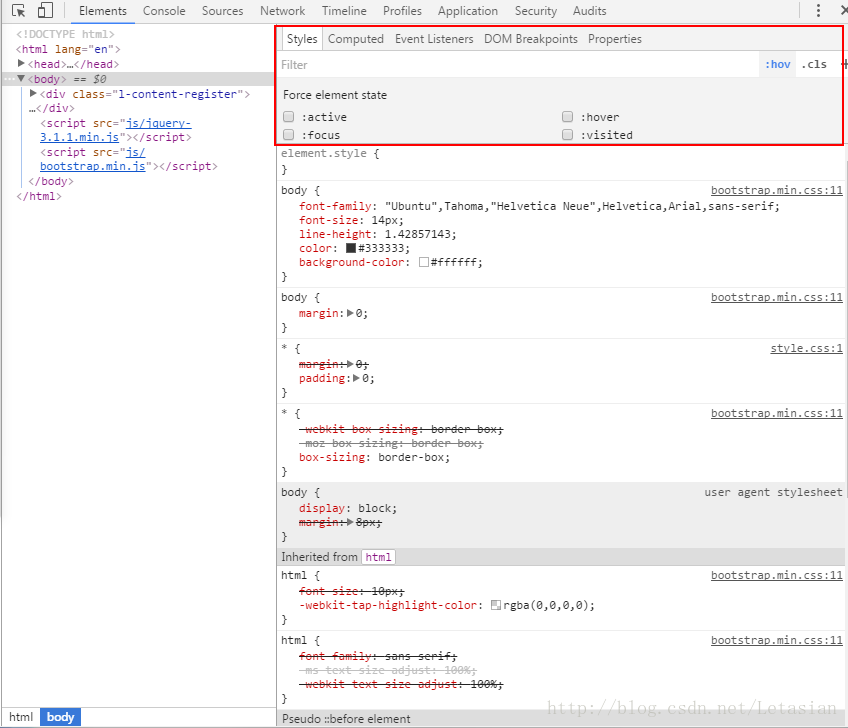Open the Event Listeners sidebar tab
Viewport: 848px width, 728px height.
tap(434, 39)
